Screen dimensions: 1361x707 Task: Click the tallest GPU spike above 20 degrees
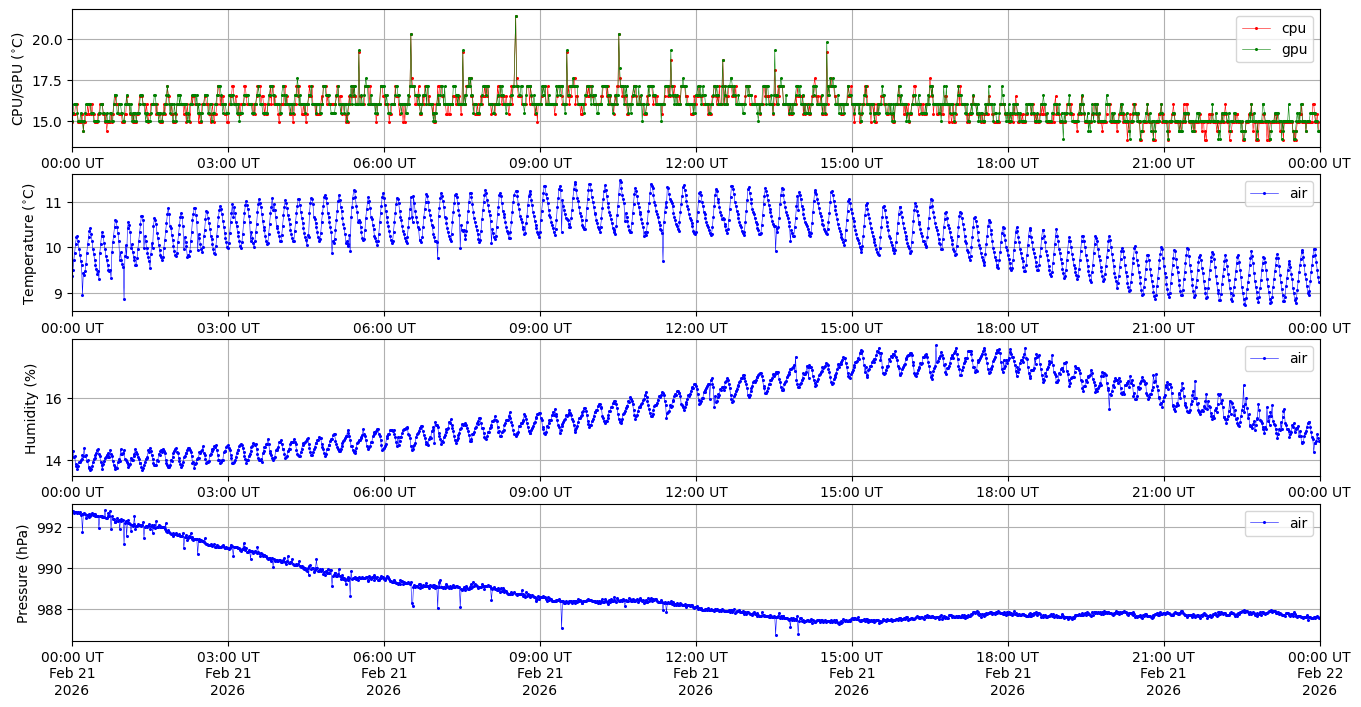click(516, 17)
